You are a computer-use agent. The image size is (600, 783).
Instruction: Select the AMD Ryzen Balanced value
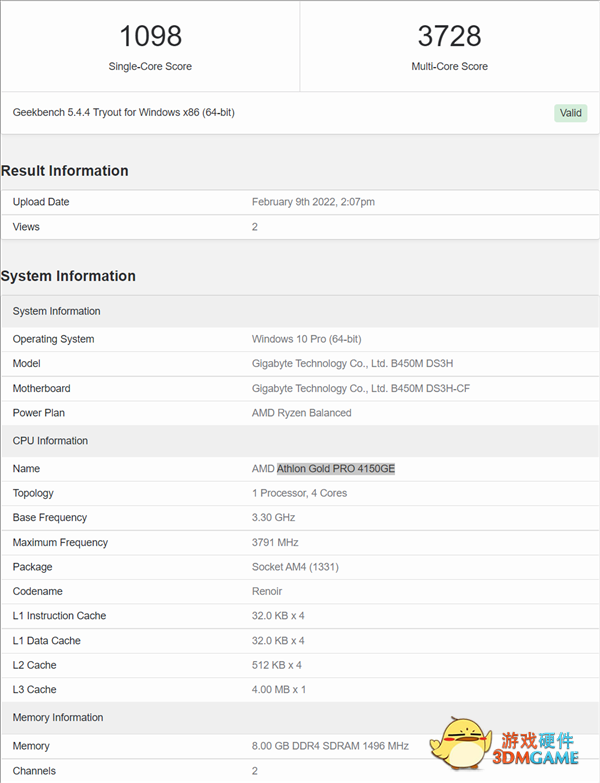(x=301, y=413)
